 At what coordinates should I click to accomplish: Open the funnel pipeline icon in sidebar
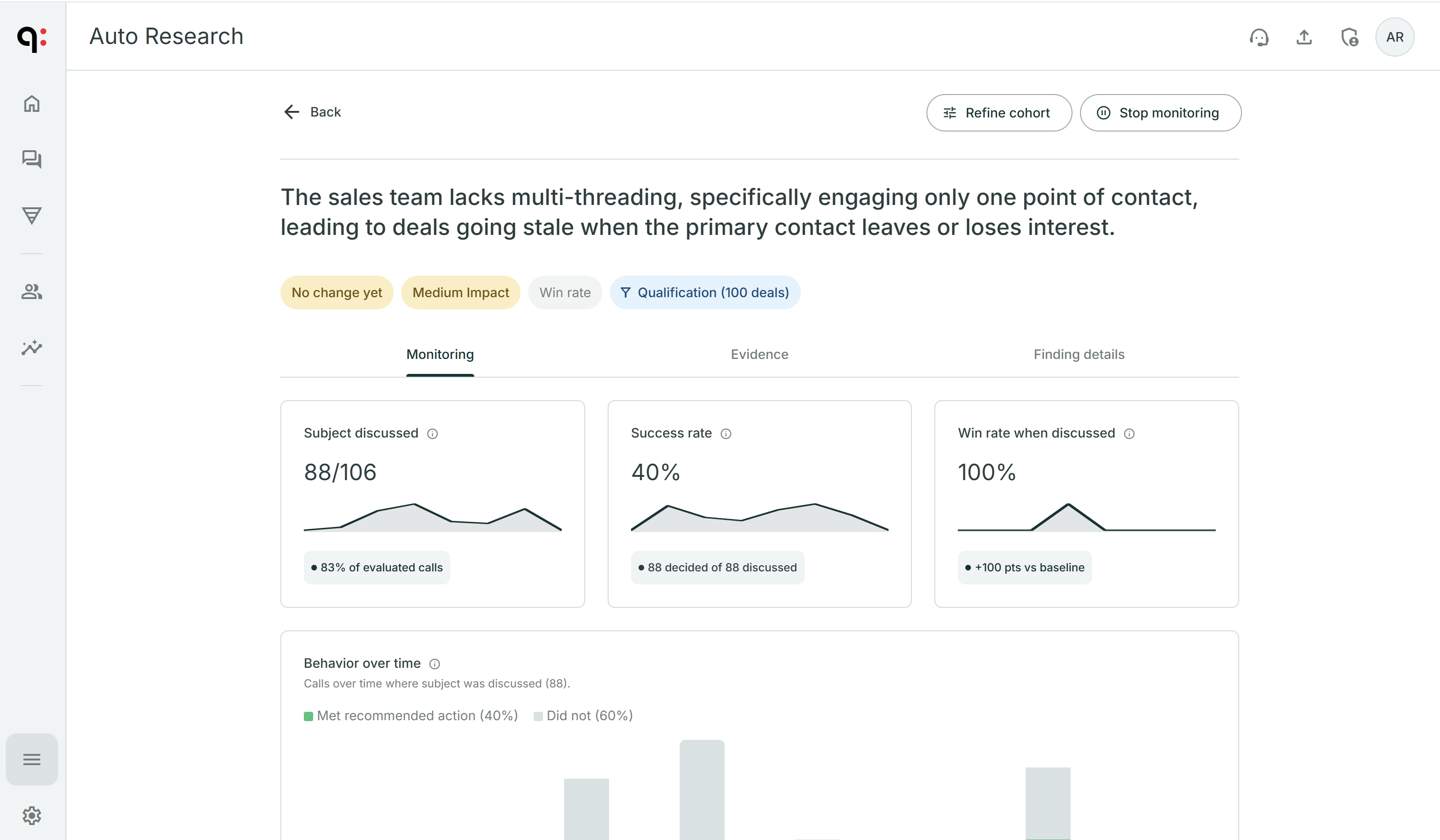32,215
